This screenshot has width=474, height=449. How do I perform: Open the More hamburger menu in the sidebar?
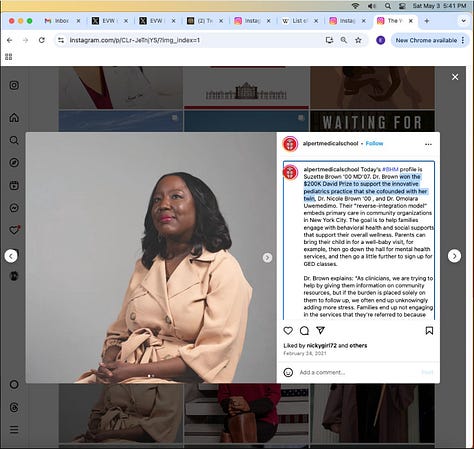tap(14, 429)
